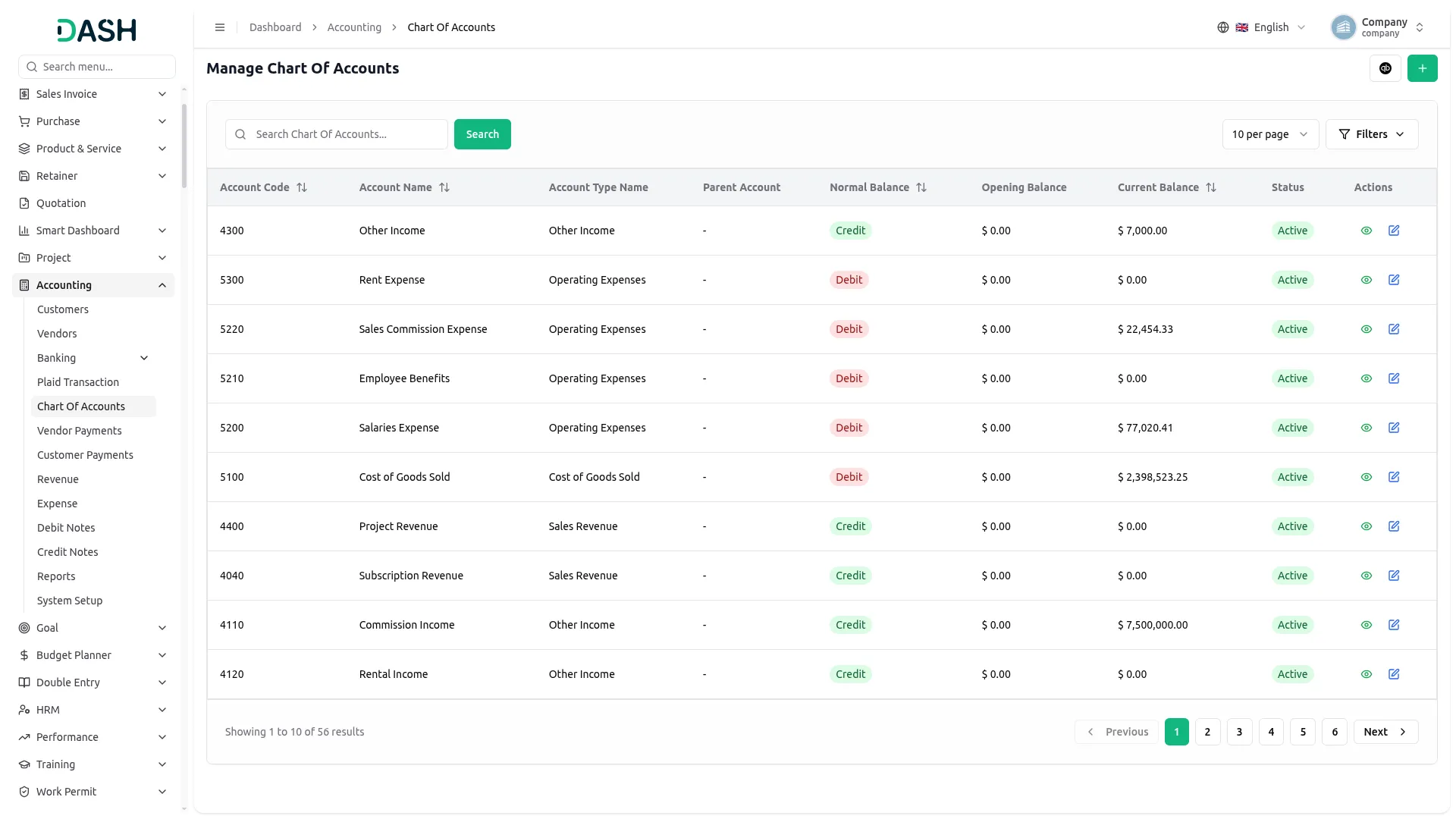View the Project Revenue account details
Screen dimensions: 1456x819
coord(1367,526)
